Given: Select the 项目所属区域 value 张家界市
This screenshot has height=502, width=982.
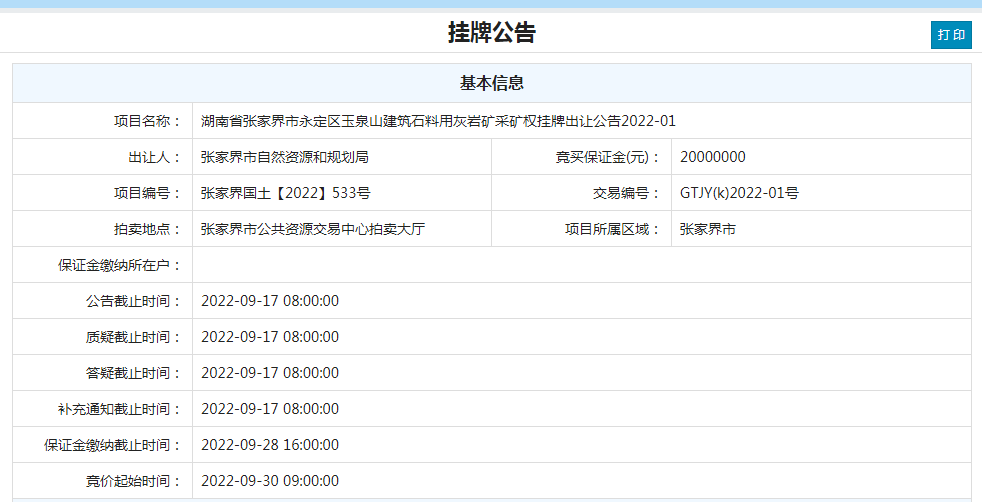Looking at the screenshot, I should 707,229.
